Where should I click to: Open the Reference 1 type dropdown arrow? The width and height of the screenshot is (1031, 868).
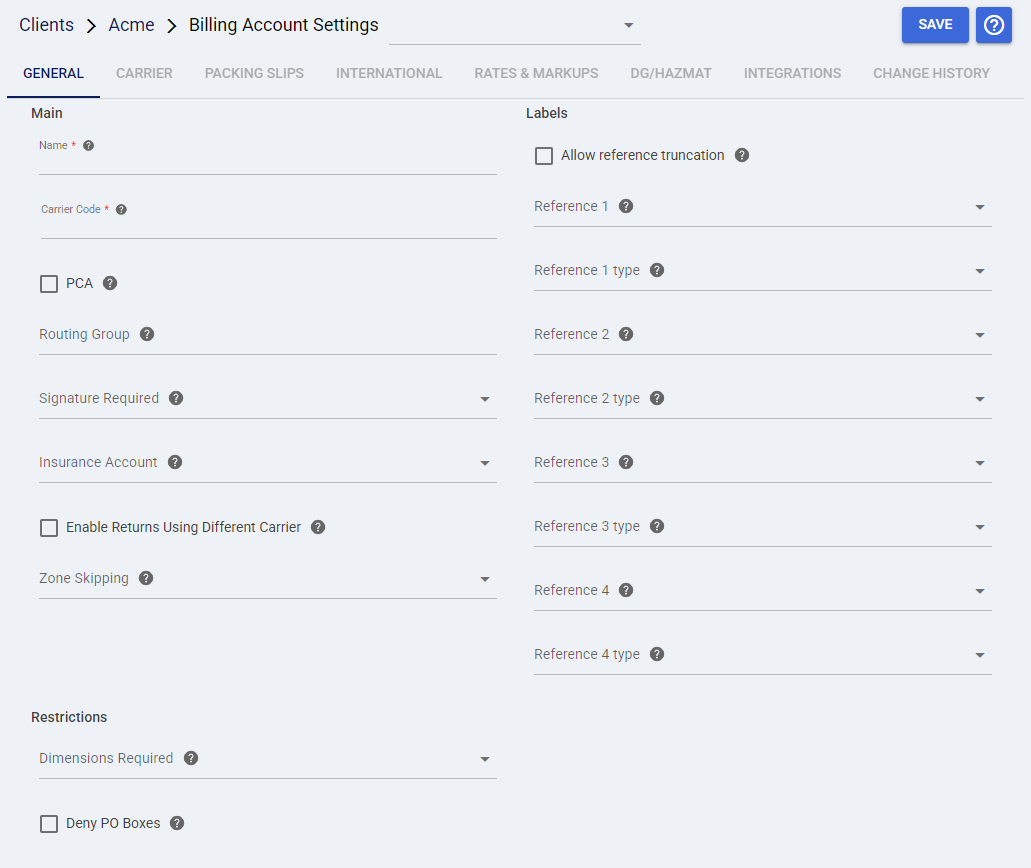(980, 271)
